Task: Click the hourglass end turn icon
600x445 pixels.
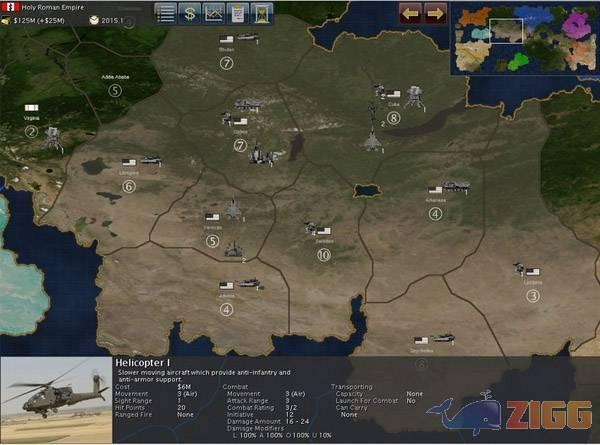Action: tap(261, 13)
